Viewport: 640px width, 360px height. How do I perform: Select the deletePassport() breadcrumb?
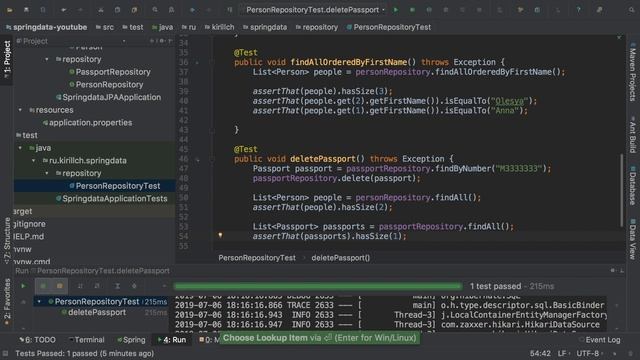tap(340, 258)
